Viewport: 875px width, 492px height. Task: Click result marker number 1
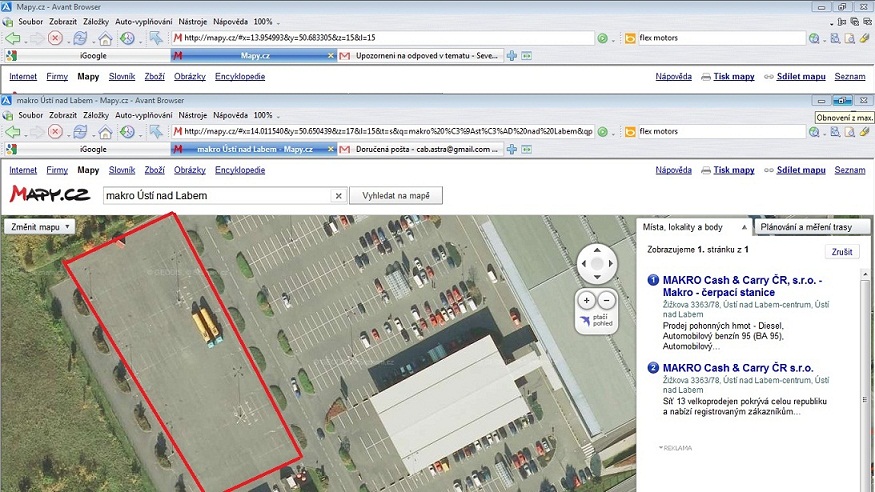point(653,280)
